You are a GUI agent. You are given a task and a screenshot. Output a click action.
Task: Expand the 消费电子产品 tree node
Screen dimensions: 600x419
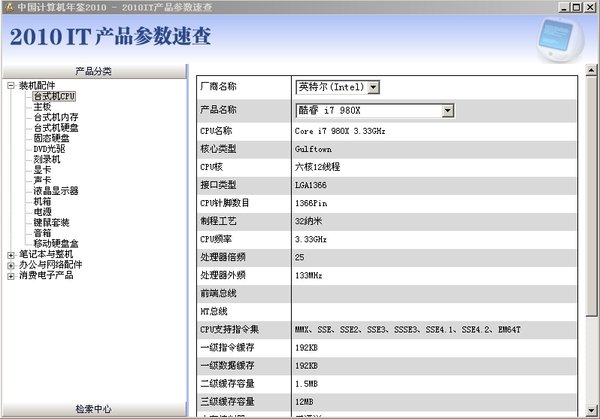pyautogui.click(x=11, y=276)
